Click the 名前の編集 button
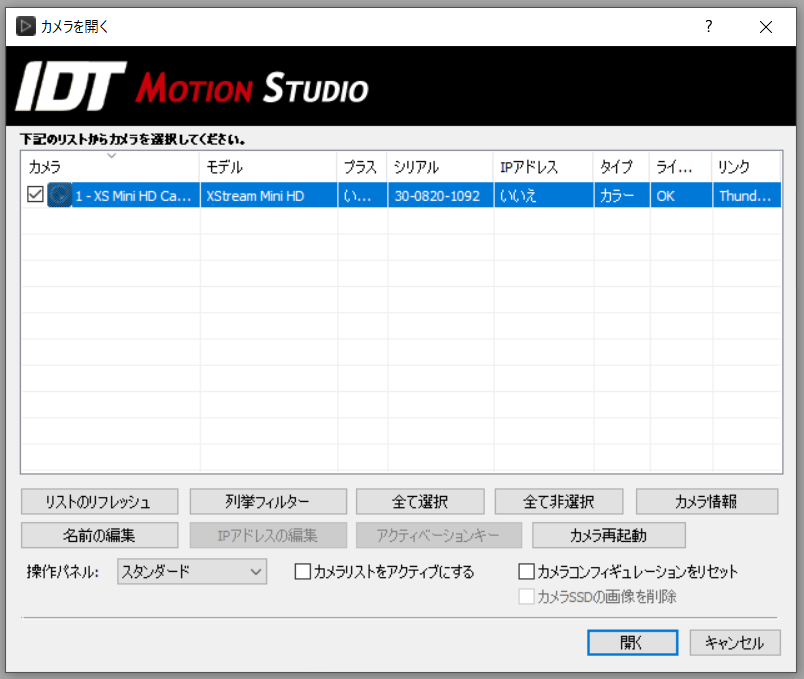The image size is (804, 679). [x=99, y=535]
